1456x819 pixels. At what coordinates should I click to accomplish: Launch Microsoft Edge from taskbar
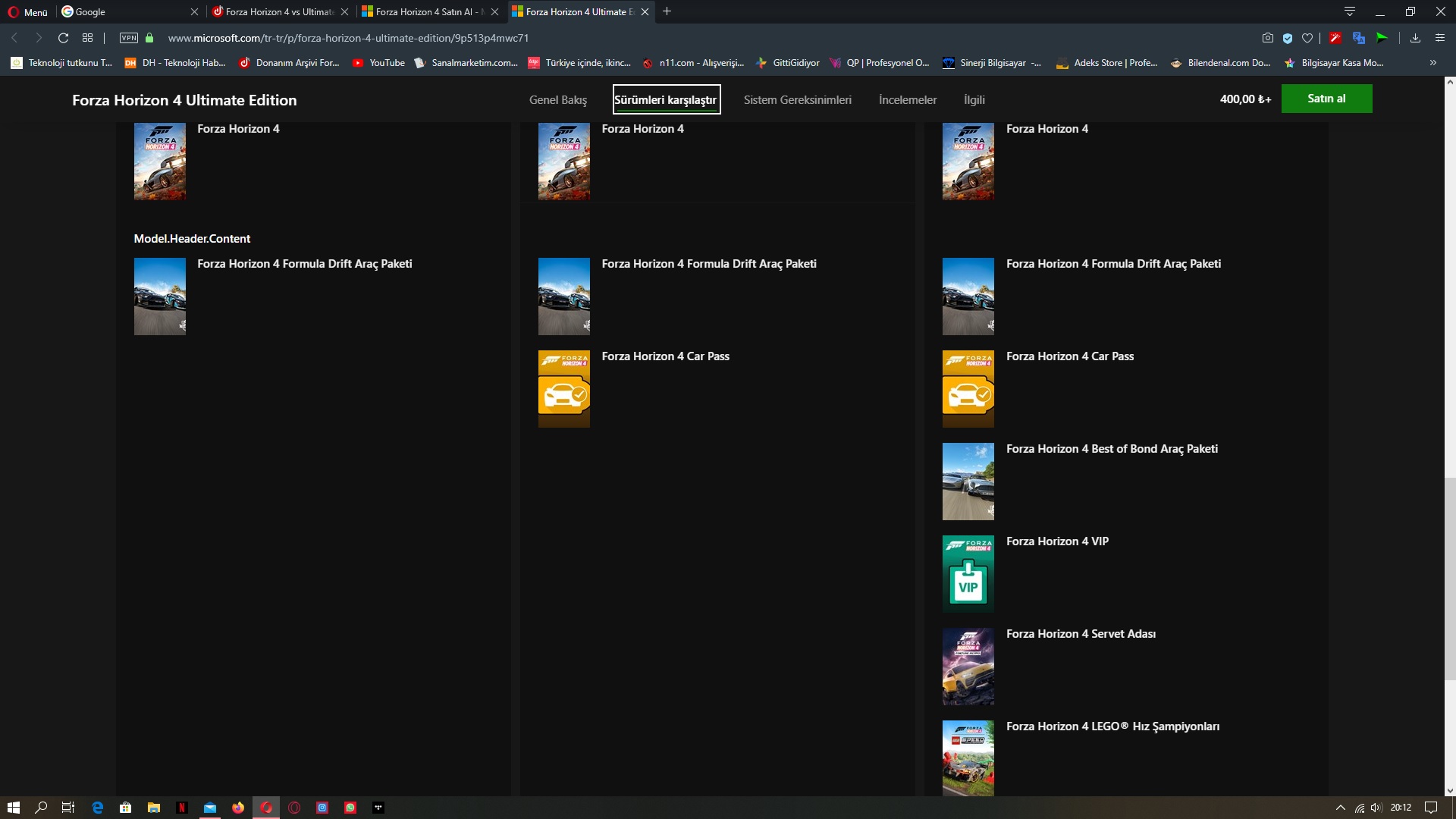(x=97, y=808)
